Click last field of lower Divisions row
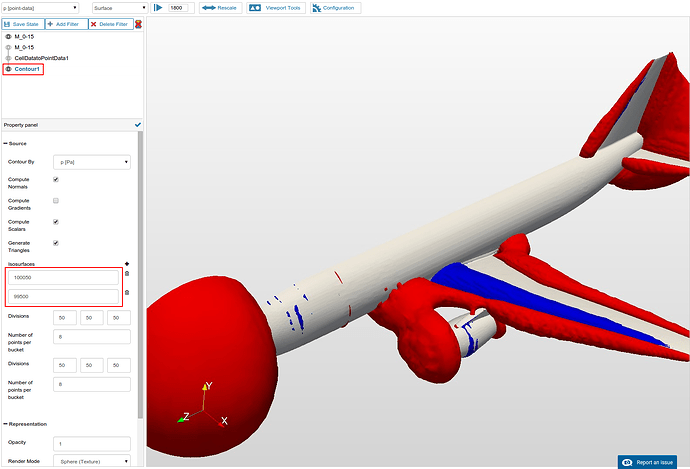 click(x=119, y=365)
